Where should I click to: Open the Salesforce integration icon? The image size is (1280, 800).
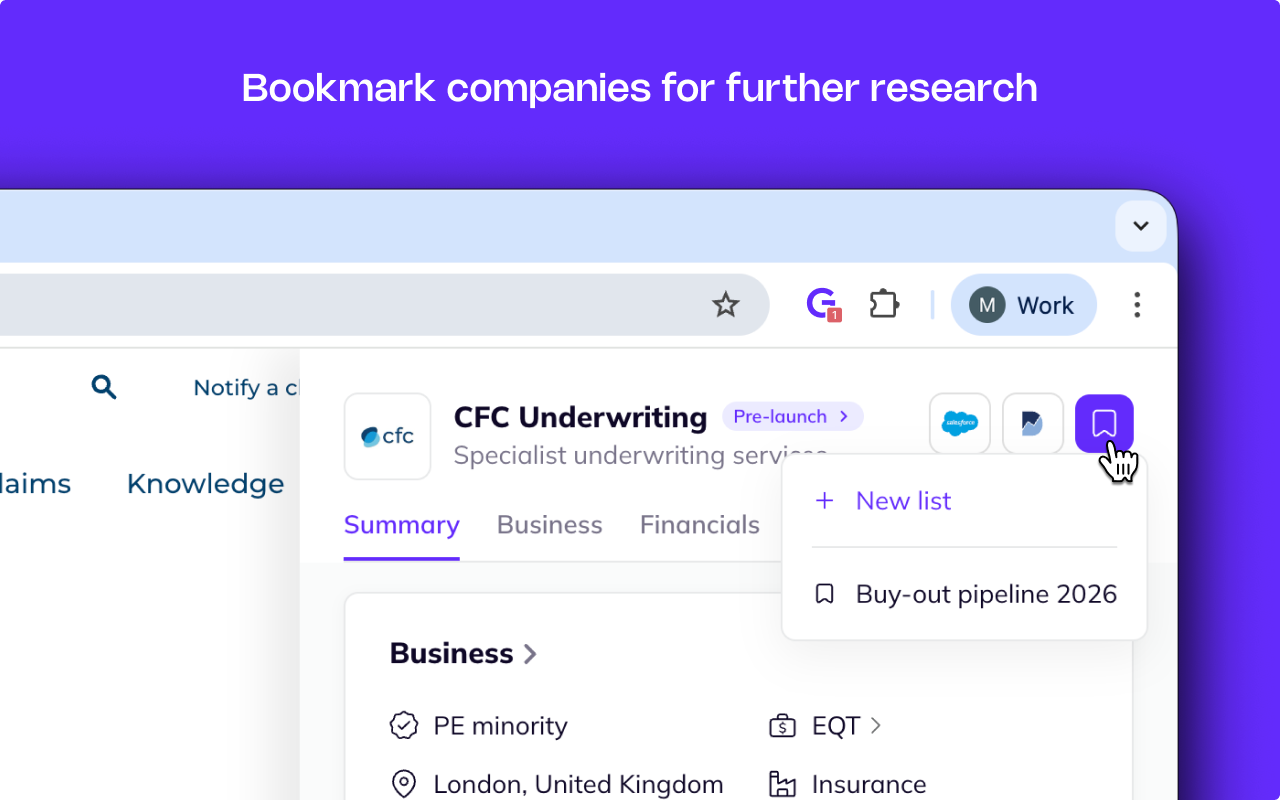[x=960, y=424]
